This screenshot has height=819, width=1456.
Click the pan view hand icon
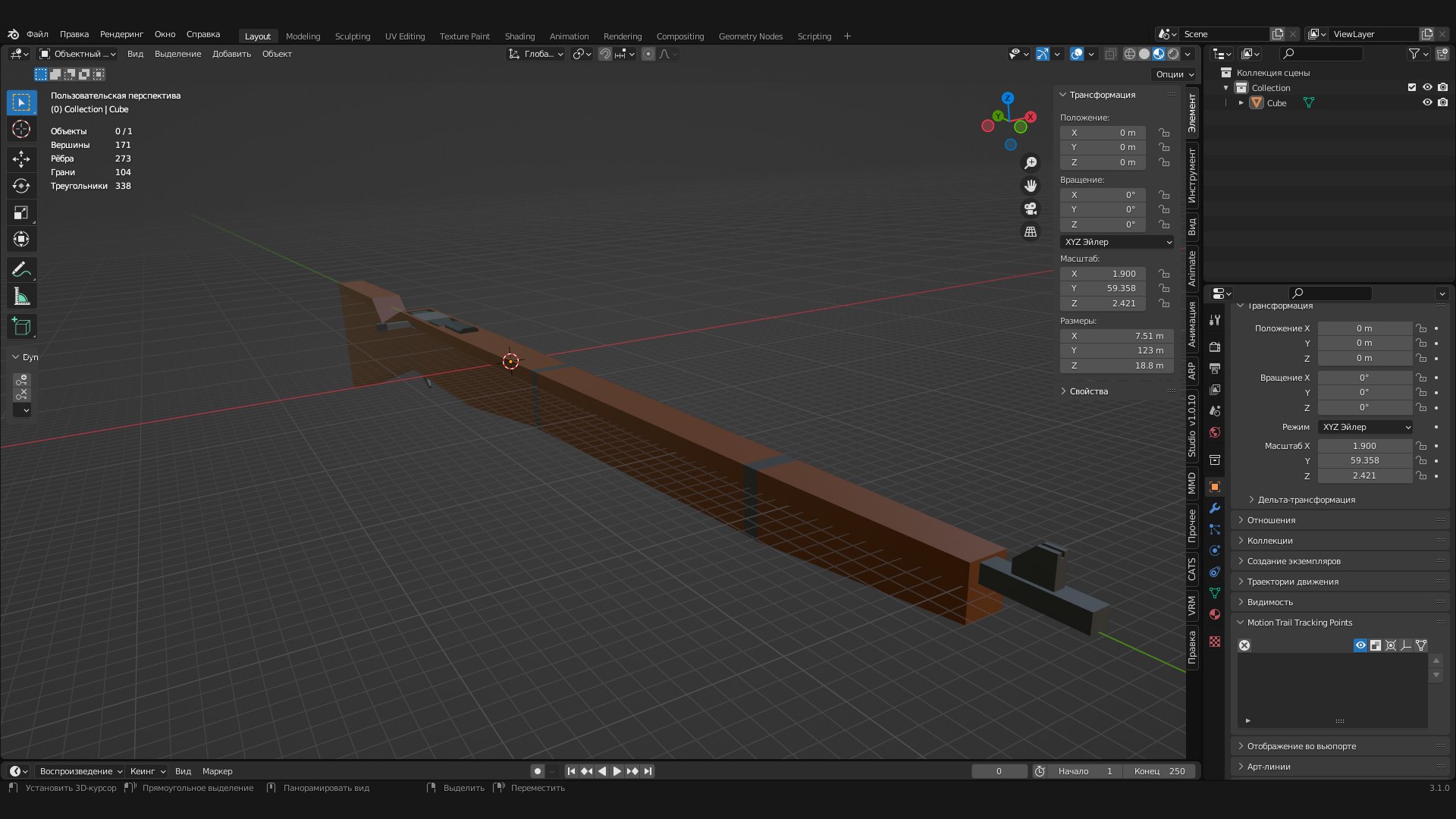click(1031, 186)
